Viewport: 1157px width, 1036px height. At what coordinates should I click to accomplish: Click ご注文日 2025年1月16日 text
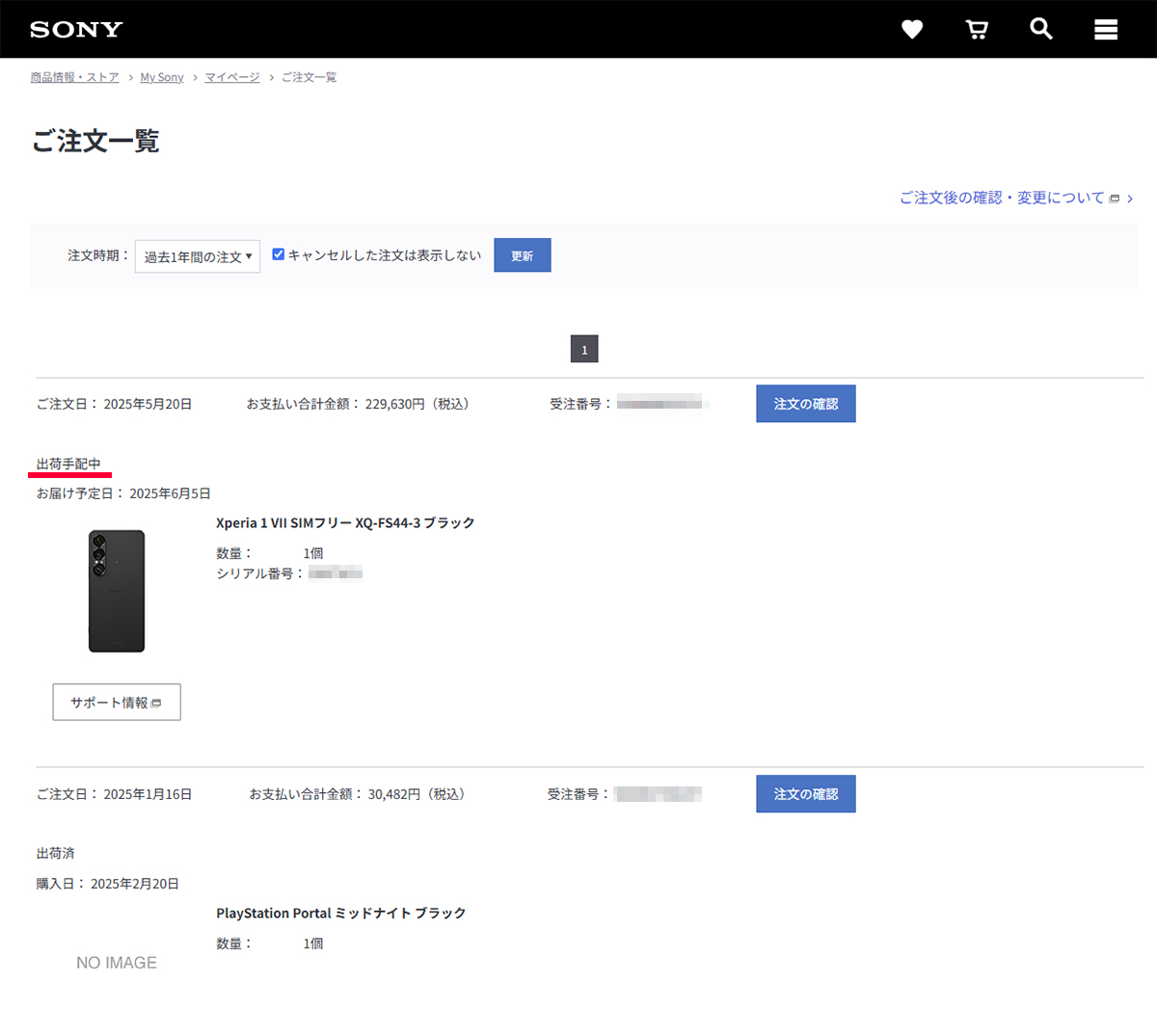[x=114, y=794]
